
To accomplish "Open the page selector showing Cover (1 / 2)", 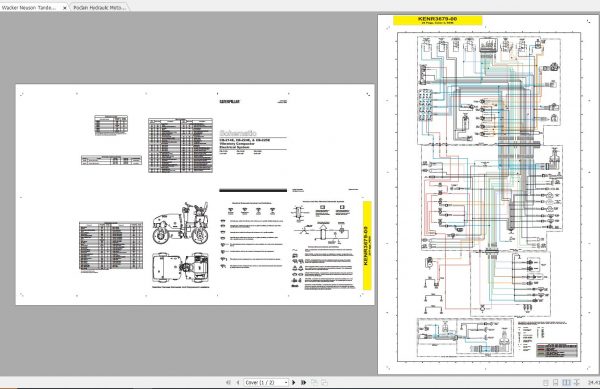I will pyautogui.click(x=266, y=382).
